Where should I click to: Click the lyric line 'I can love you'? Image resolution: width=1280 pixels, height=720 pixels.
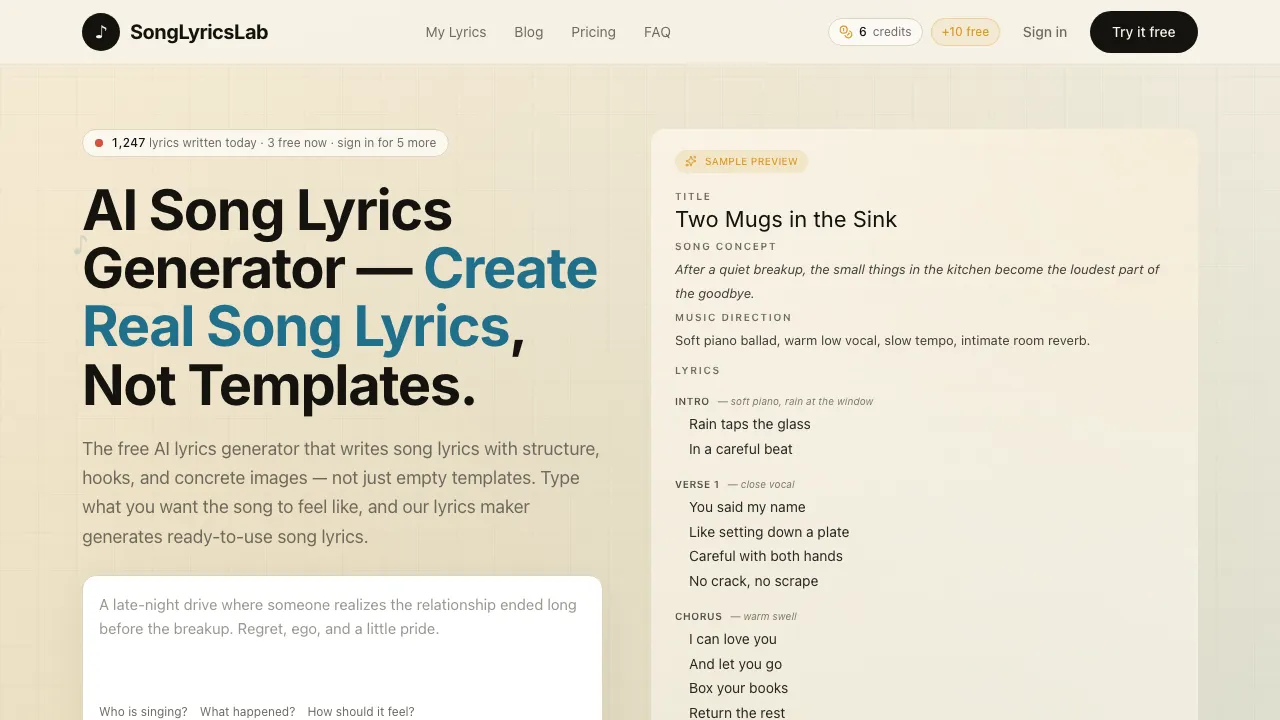click(x=733, y=639)
